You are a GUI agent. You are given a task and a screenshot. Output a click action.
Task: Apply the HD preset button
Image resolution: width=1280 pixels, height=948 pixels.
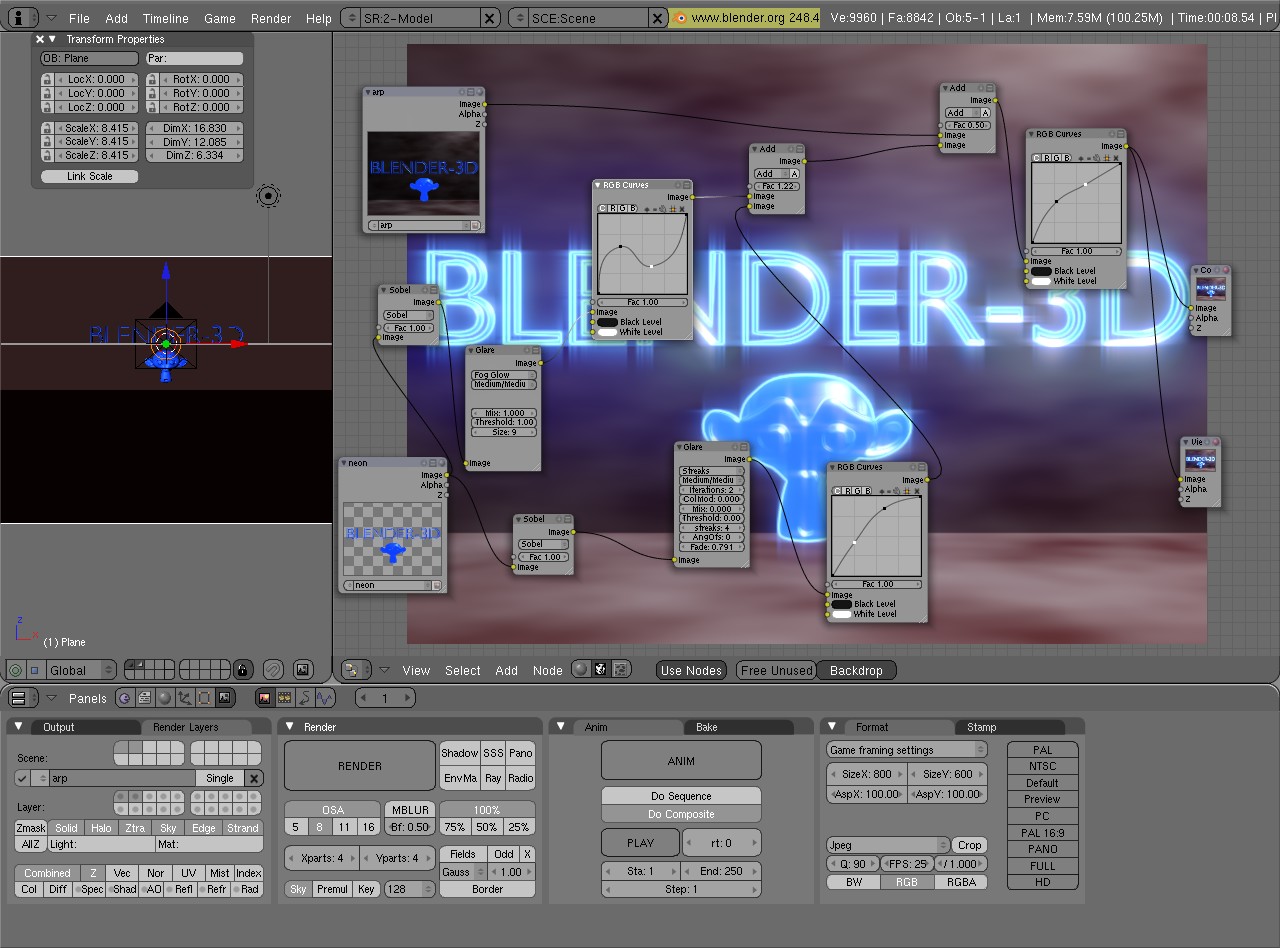[x=1042, y=882]
